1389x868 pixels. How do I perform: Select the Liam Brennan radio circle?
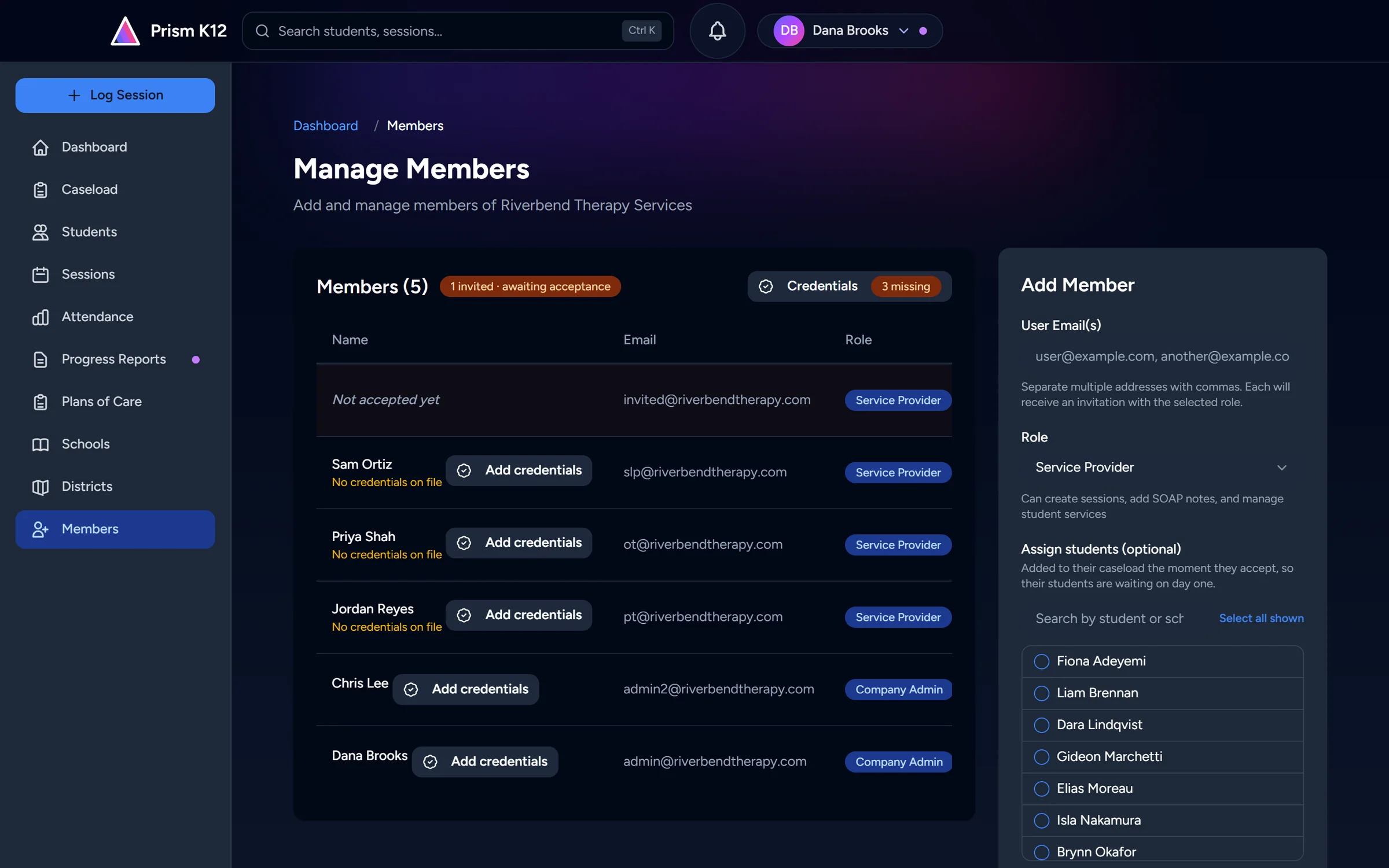pos(1041,693)
